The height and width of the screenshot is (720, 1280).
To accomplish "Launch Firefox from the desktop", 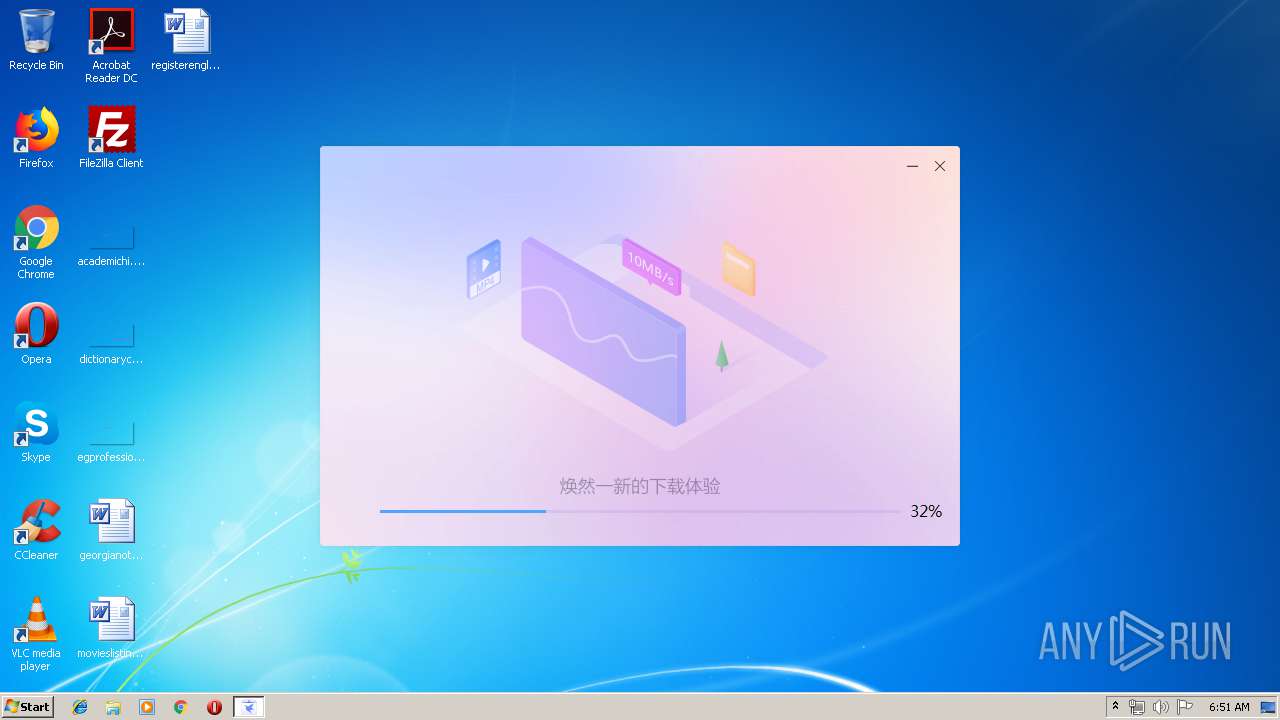I will [x=36, y=138].
